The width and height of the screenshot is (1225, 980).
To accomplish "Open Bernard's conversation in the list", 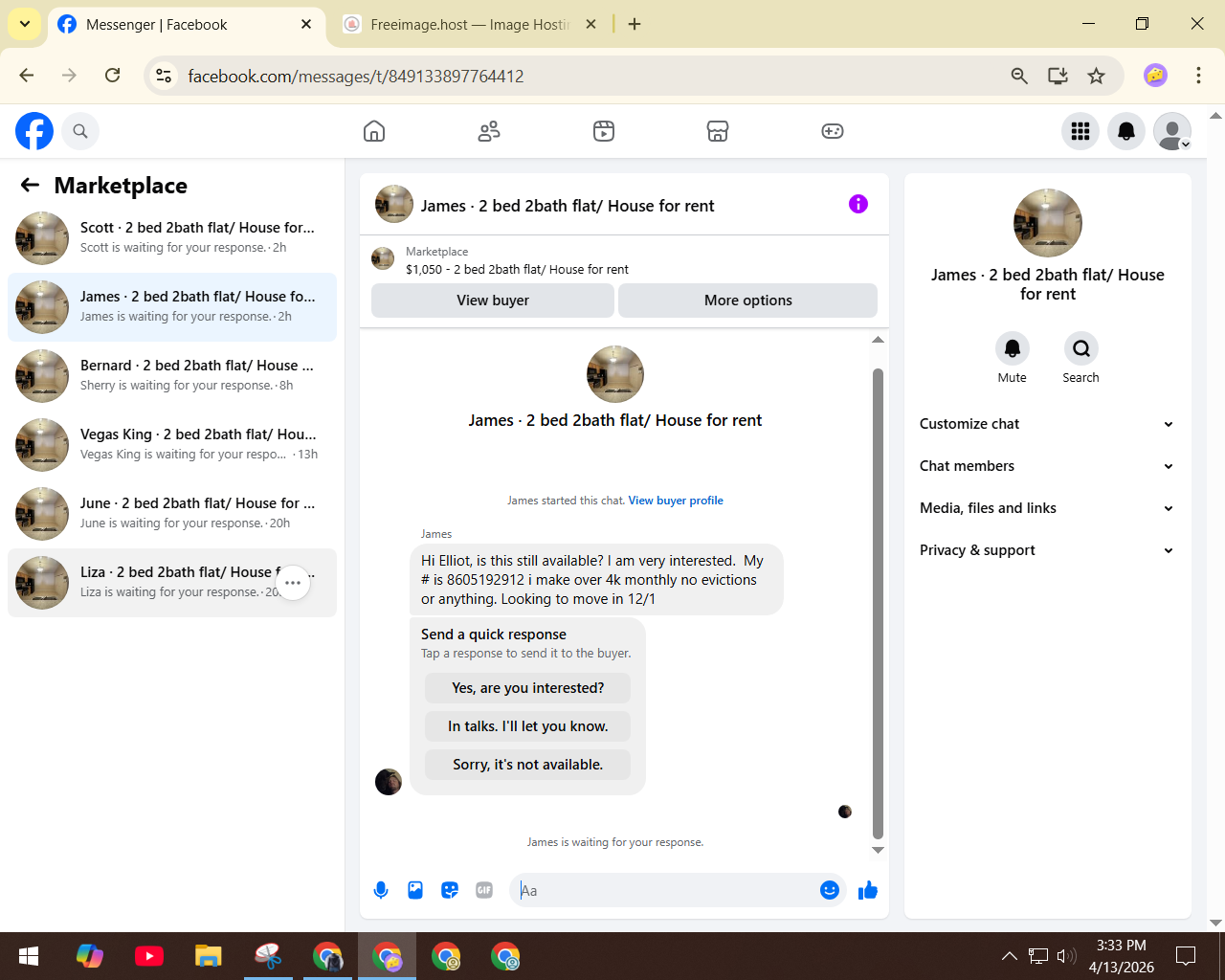I will pyautogui.click(x=172, y=376).
